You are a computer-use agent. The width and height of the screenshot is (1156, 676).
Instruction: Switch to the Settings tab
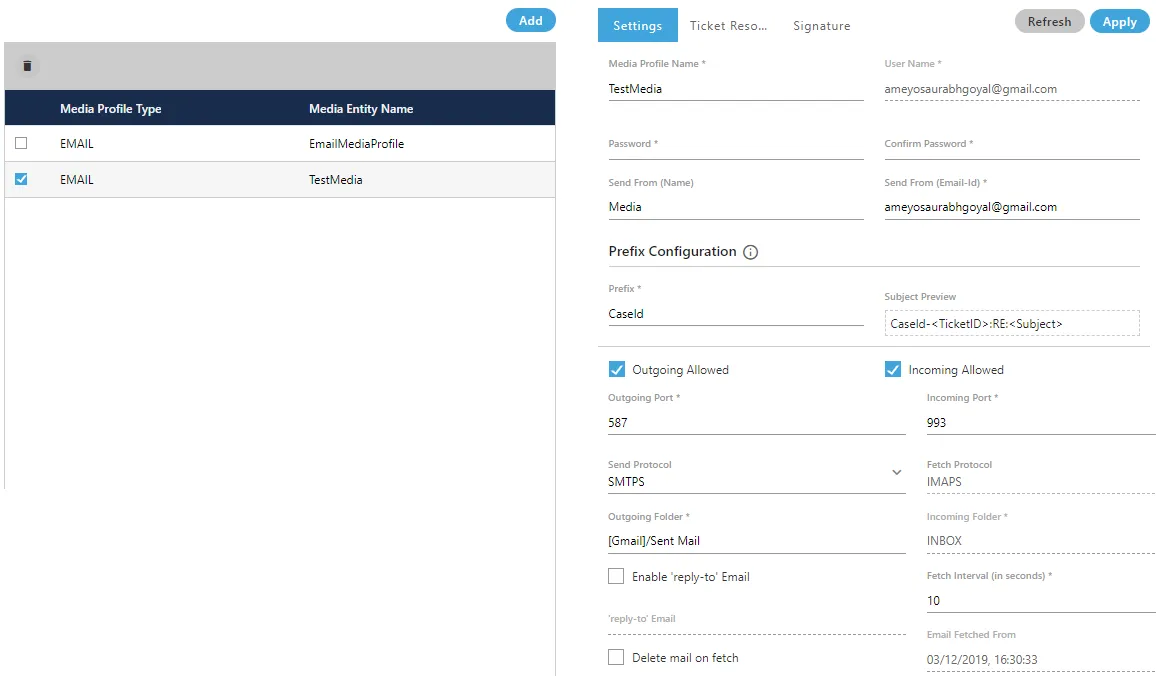[x=638, y=26]
